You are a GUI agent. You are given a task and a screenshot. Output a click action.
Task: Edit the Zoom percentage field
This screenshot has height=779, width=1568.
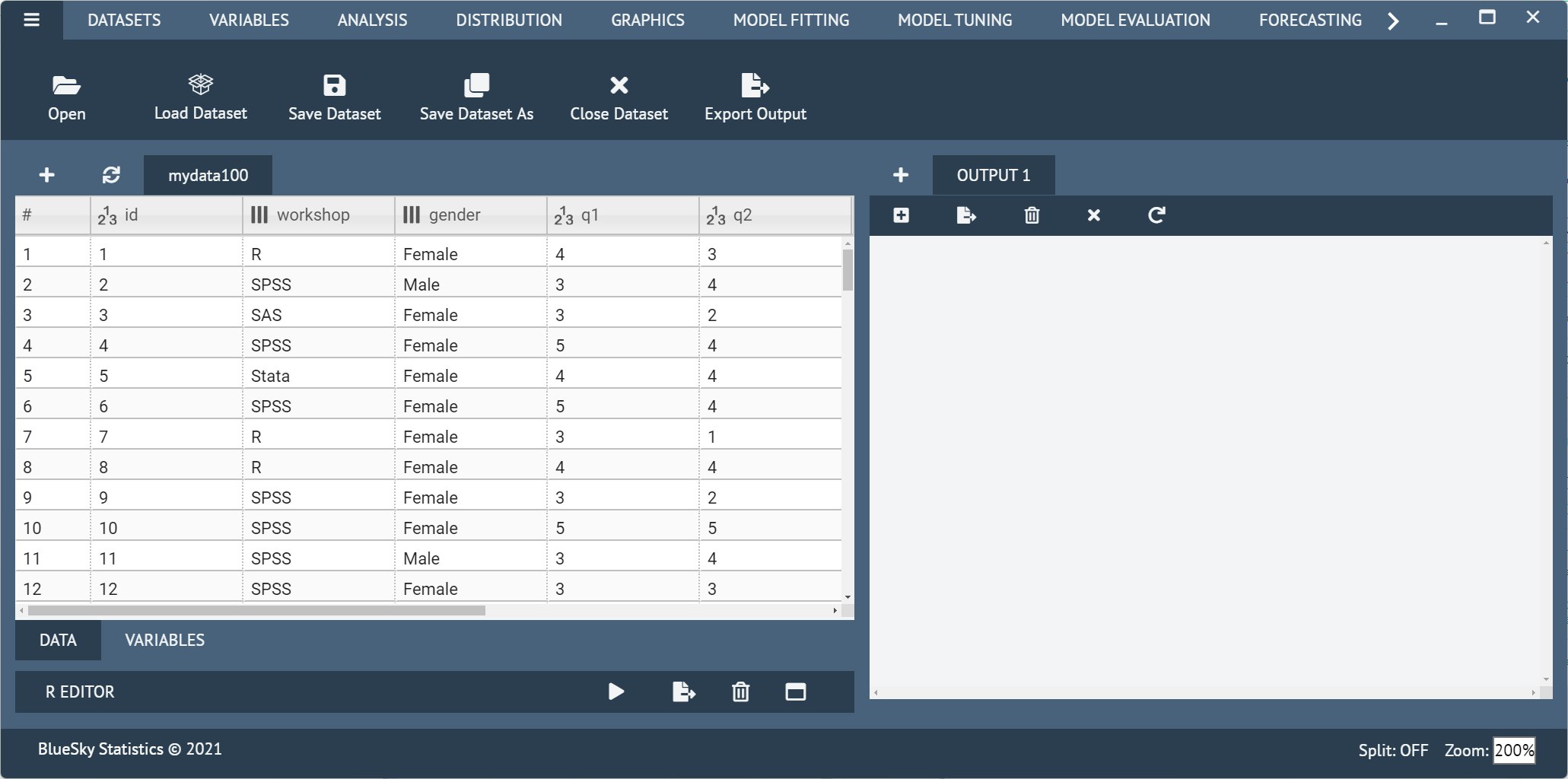point(1514,750)
